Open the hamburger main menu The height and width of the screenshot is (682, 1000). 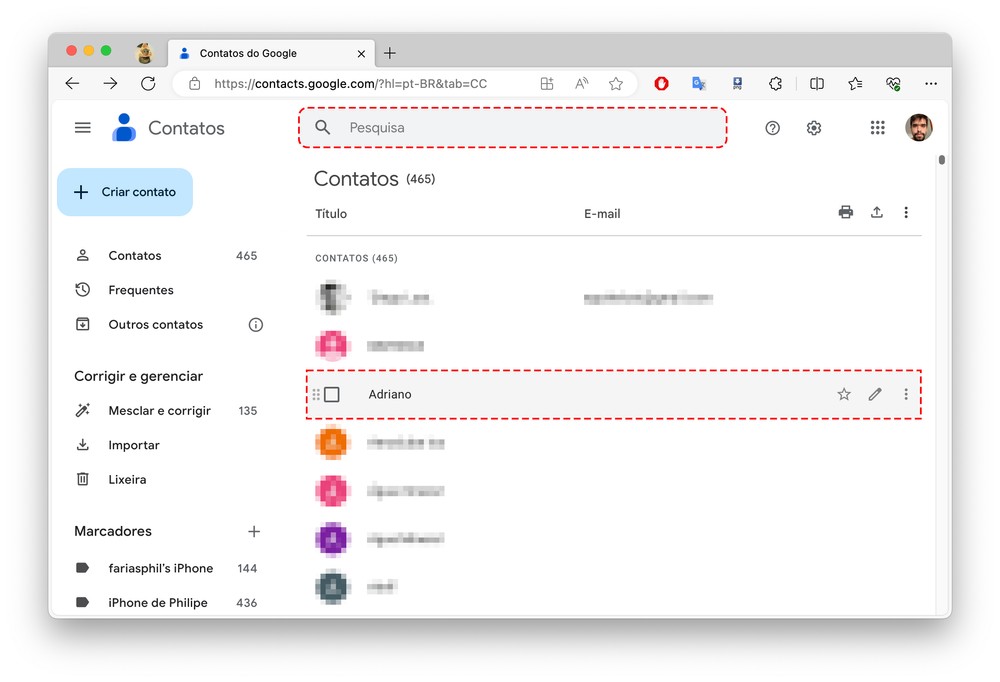click(x=83, y=128)
